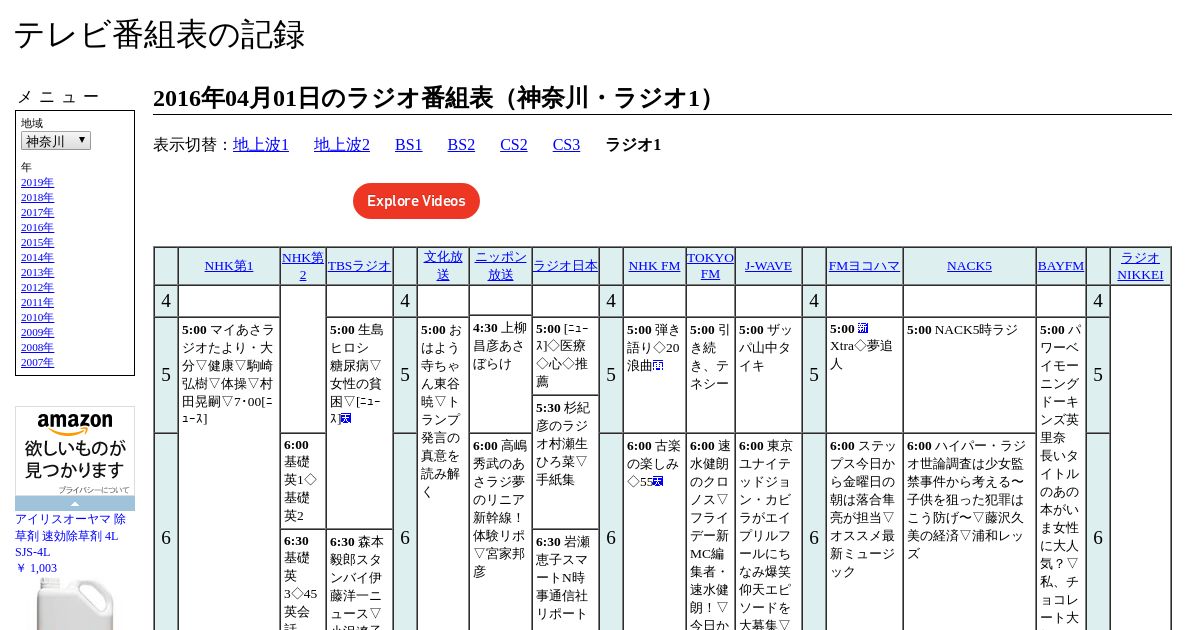
Task: Click the 6:30 森本毅郎スタンバイ program cell
Action: click(x=359, y=580)
